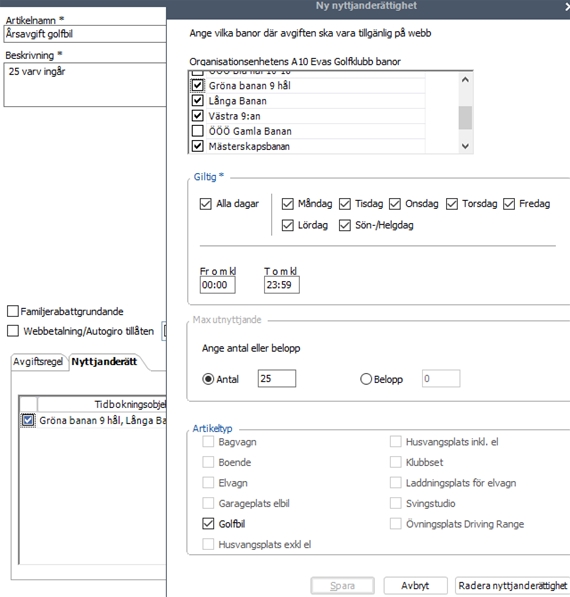This screenshot has height=597, width=570.
Task: Open the Nyttjanderätt tab
Action: pos(104,361)
